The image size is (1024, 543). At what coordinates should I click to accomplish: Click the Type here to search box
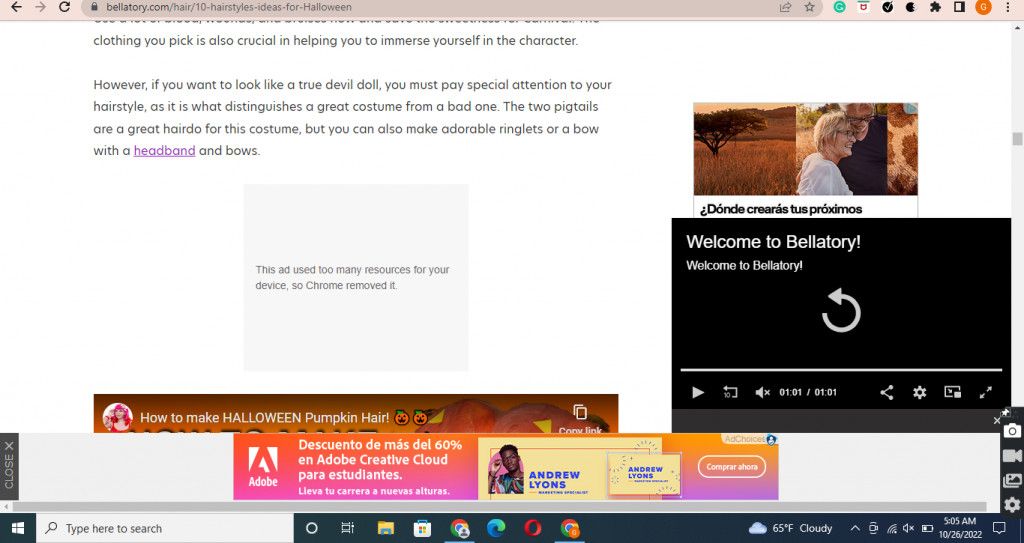[165, 528]
